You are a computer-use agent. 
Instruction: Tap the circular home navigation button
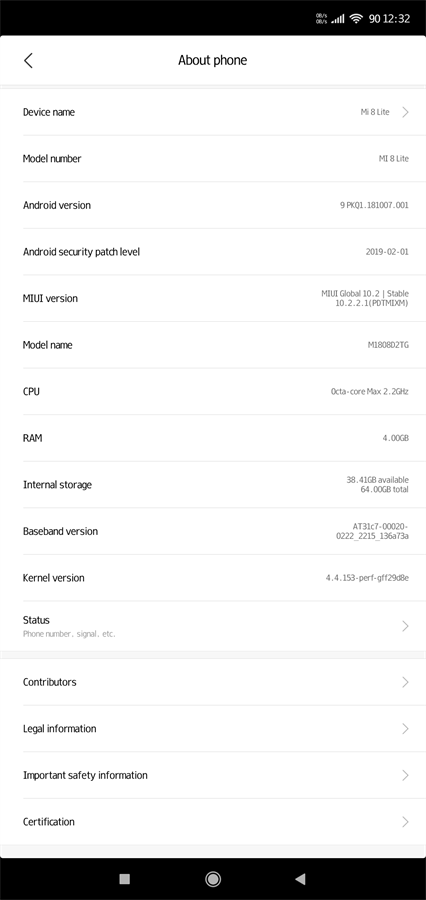pyautogui.click(x=213, y=878)
